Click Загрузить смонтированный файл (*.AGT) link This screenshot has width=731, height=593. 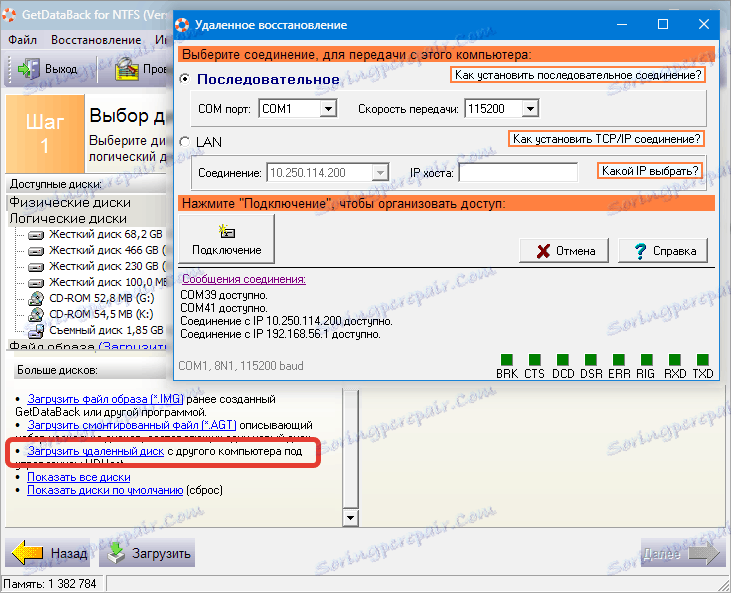click(131, 425)
